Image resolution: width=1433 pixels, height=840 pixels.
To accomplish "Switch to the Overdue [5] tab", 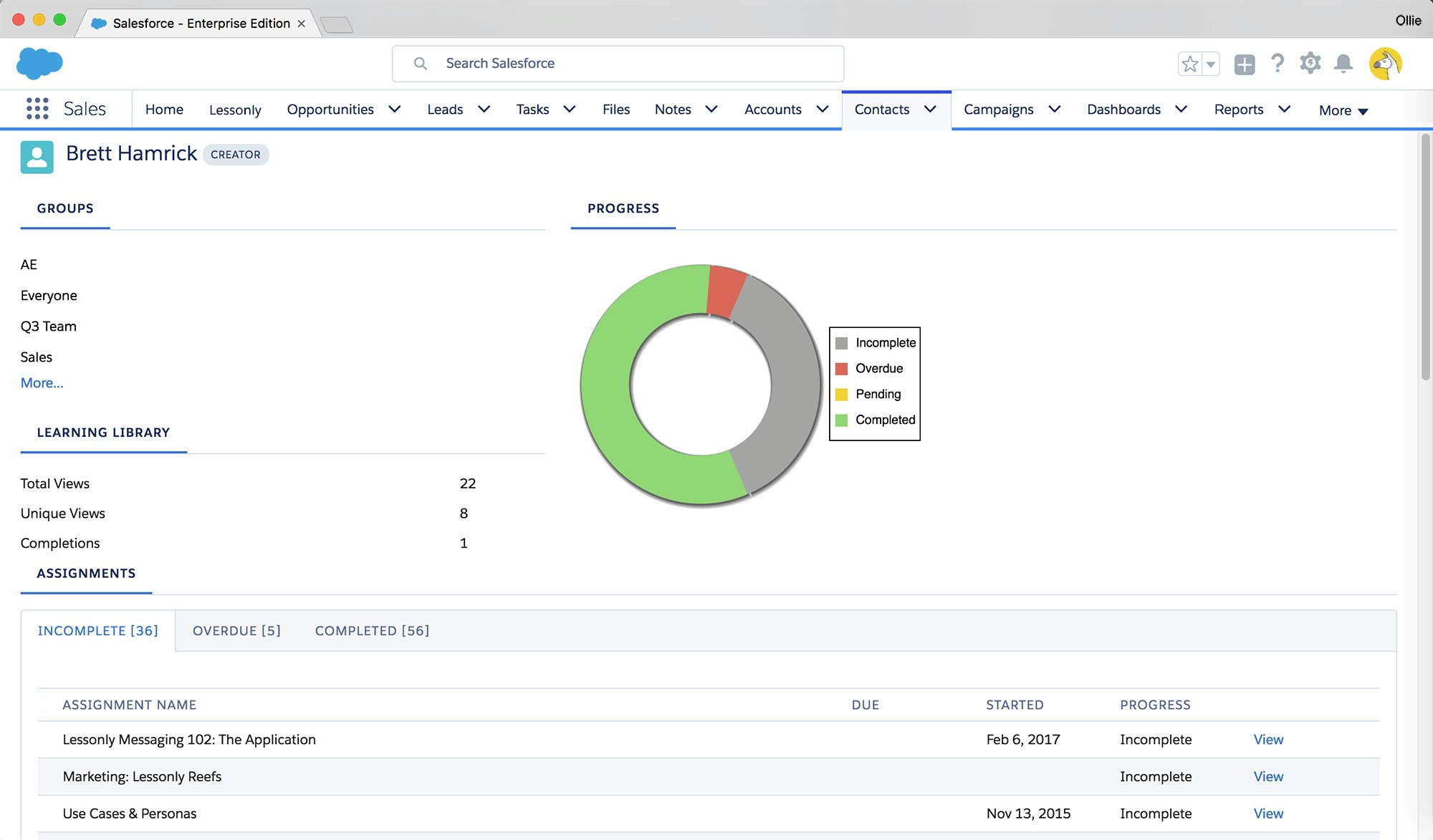I will tap(236, 630).
